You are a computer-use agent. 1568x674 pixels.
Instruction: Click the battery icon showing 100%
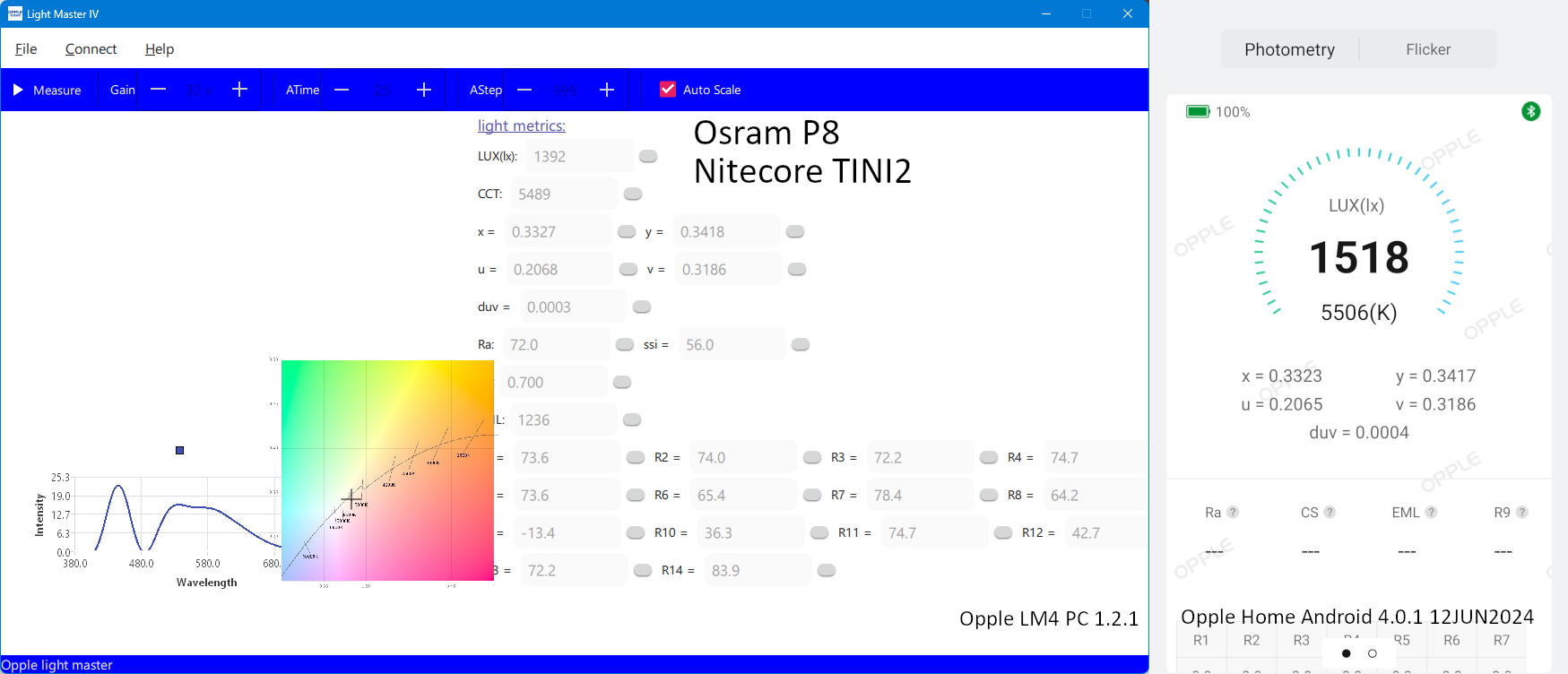coord(1198,112)
